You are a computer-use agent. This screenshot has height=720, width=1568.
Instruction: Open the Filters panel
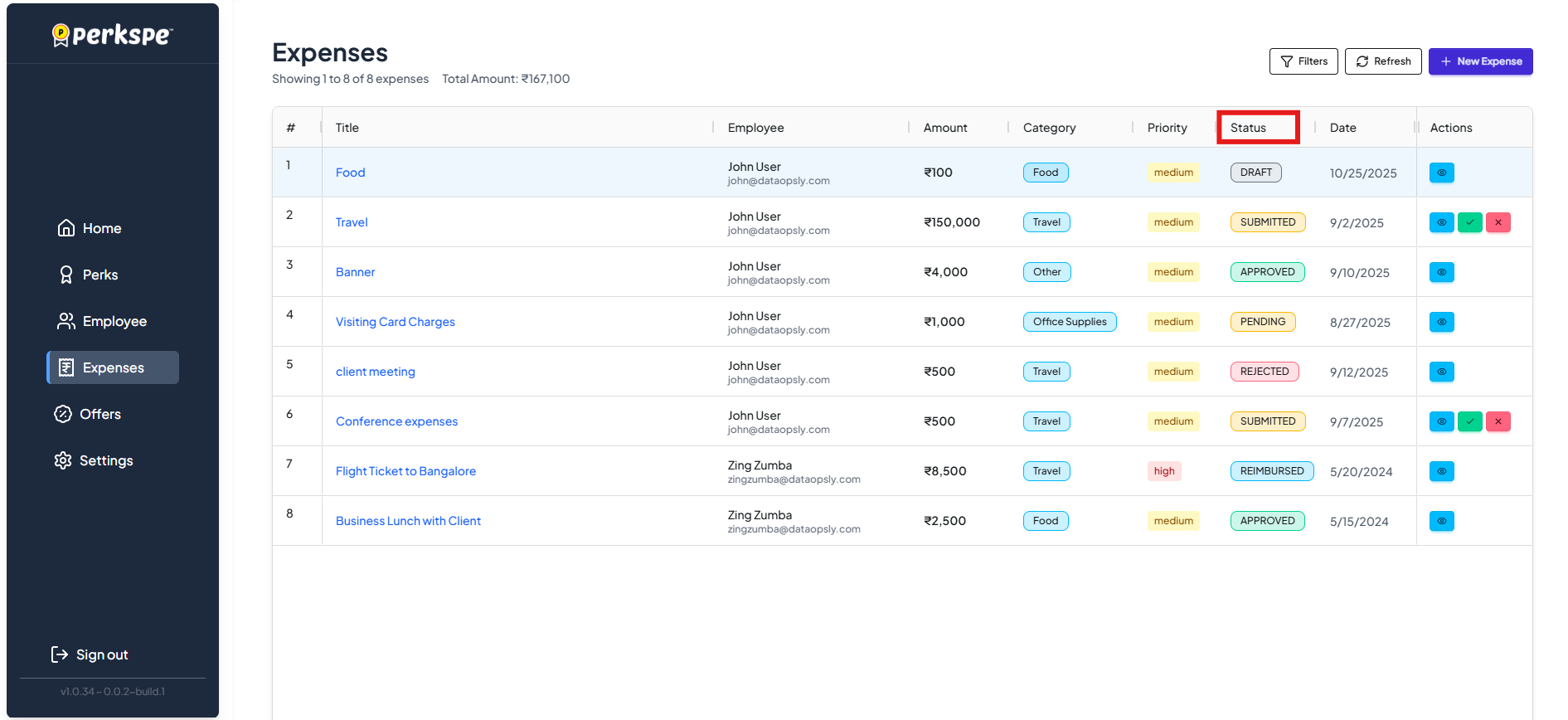1303,61
